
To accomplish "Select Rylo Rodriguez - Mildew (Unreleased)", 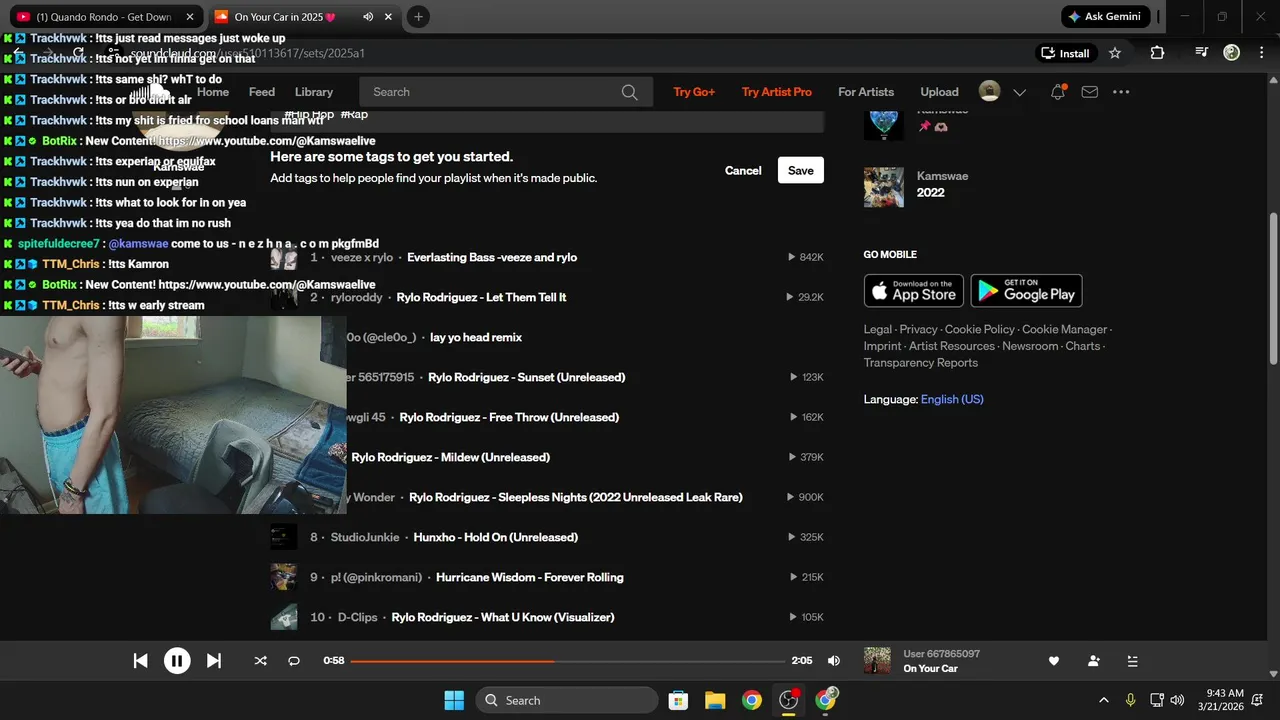I will (x=451, y=457).
